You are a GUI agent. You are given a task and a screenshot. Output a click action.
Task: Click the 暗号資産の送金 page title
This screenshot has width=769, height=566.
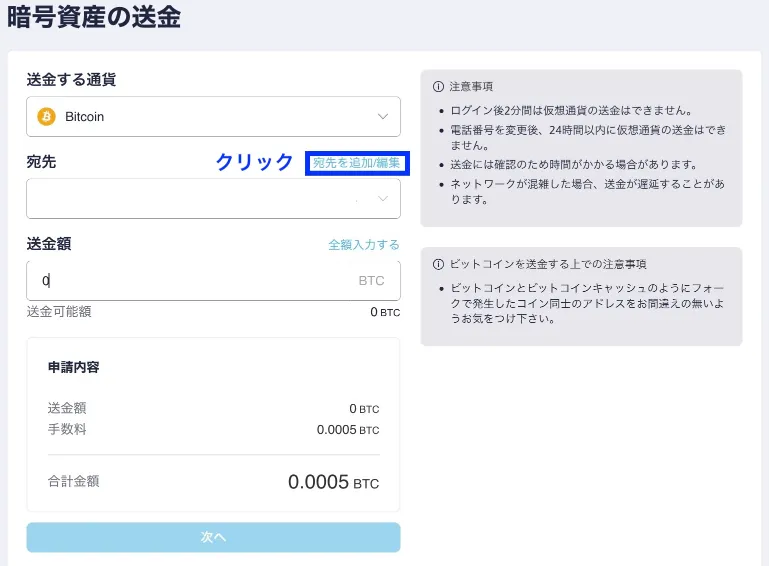coord(94,17)
